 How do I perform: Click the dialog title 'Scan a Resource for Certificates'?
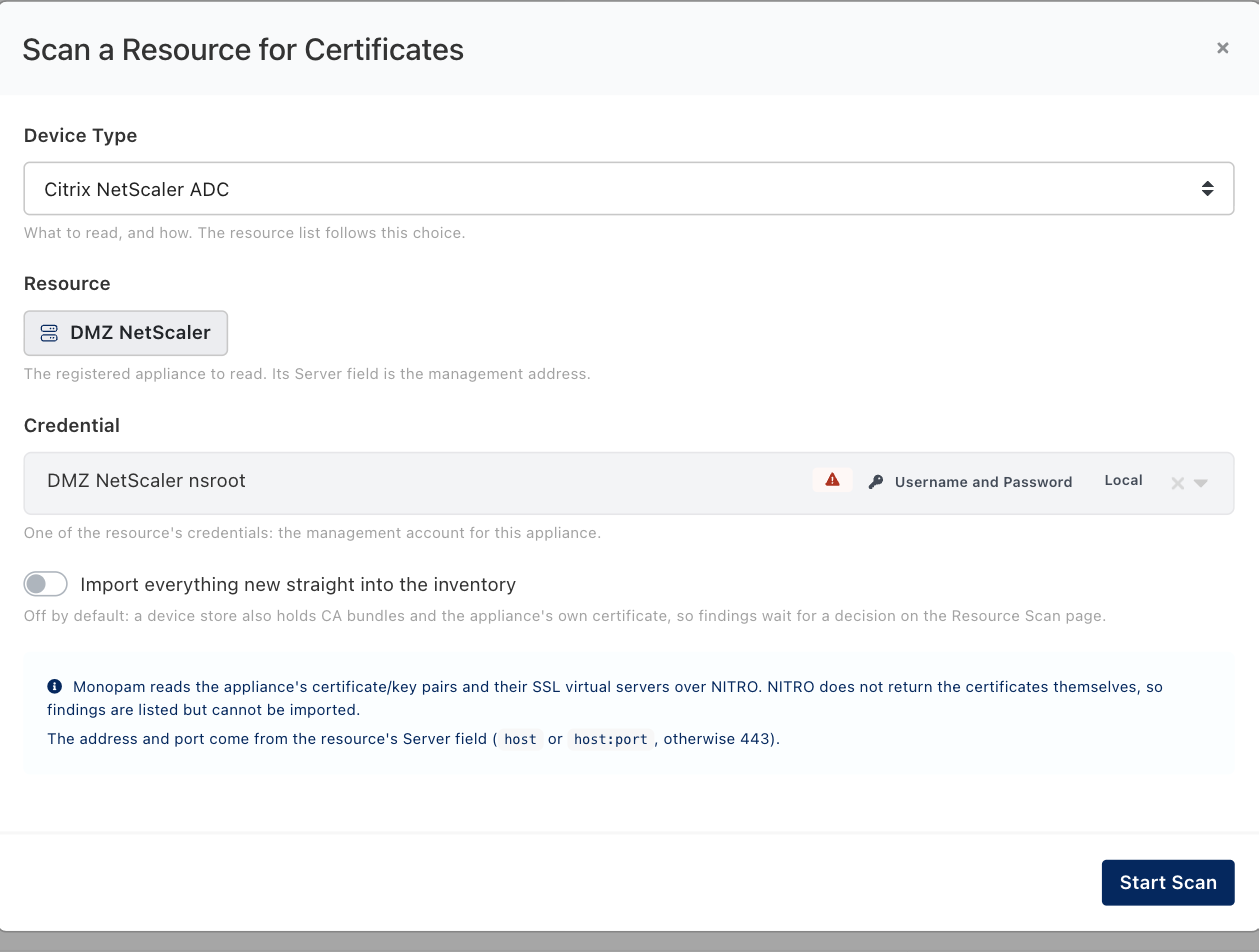point(243,50)
